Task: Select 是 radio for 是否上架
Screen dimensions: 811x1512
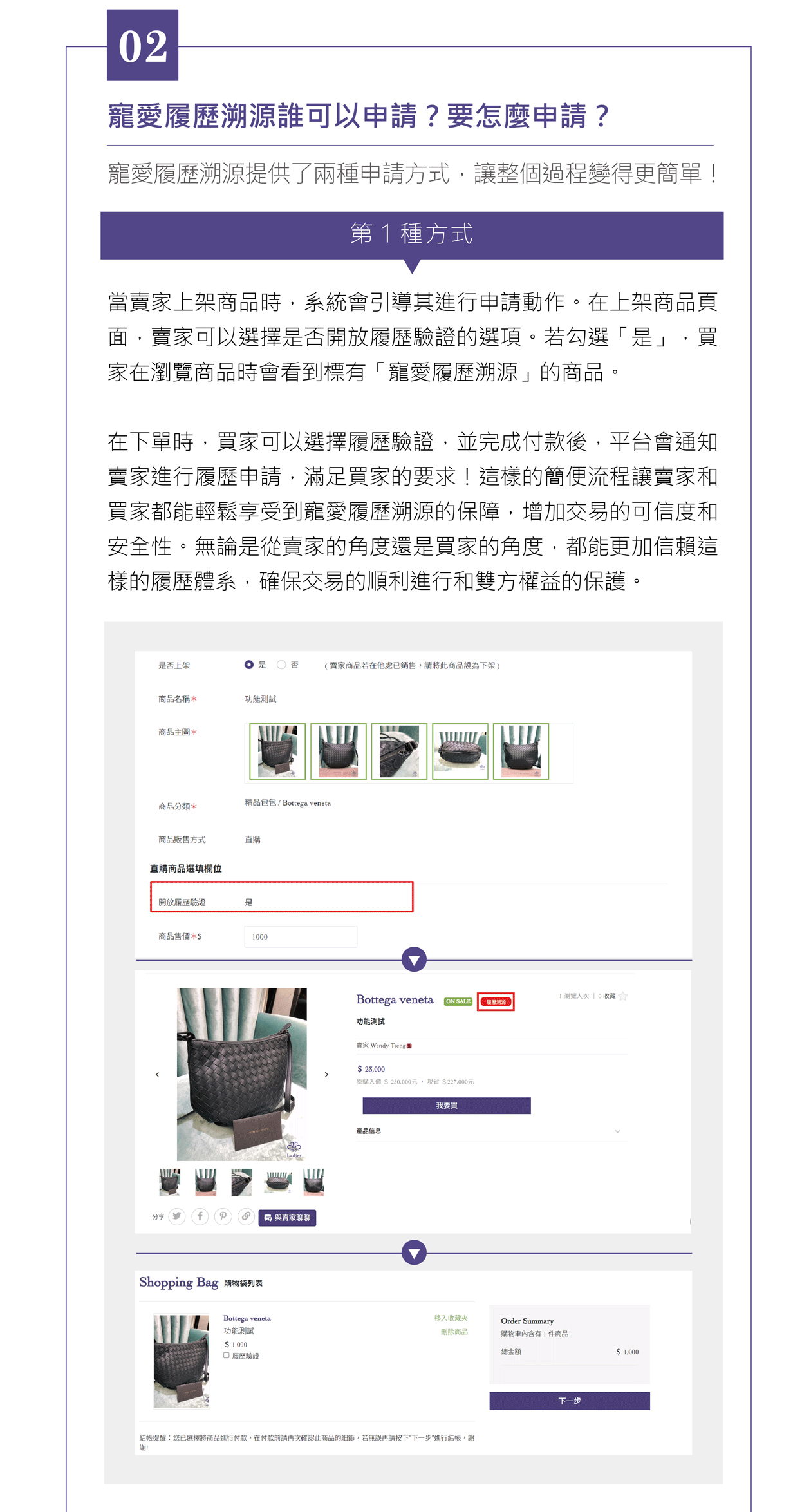Action: [249, 665]
